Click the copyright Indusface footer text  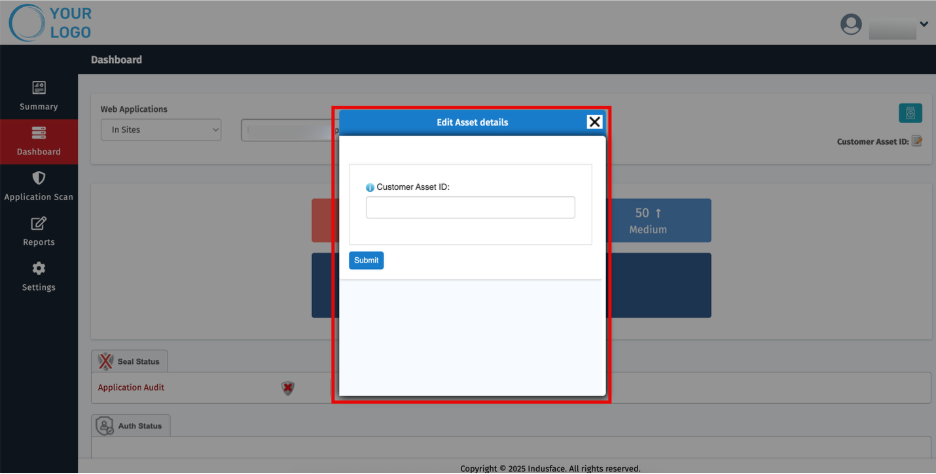click(550, 469)
